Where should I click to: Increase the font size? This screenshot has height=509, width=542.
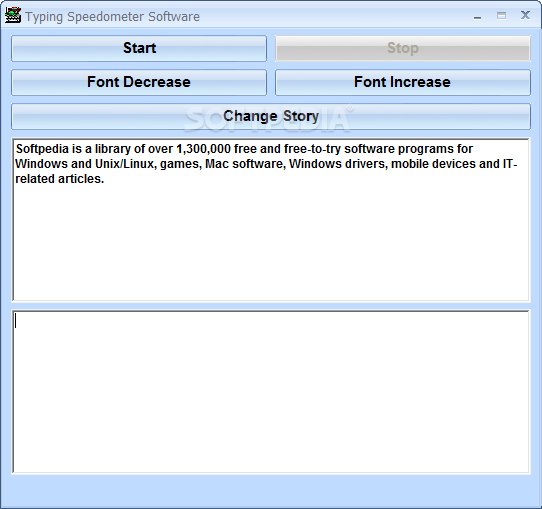[403, 82]
